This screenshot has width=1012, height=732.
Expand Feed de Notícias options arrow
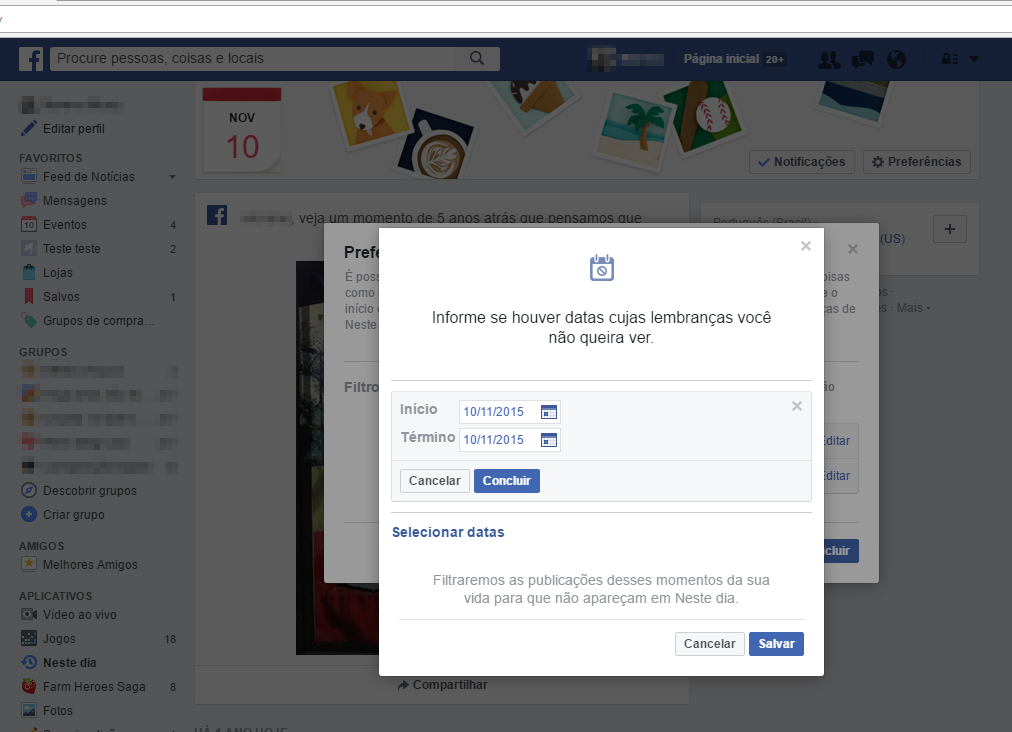[x=172, y=177]
